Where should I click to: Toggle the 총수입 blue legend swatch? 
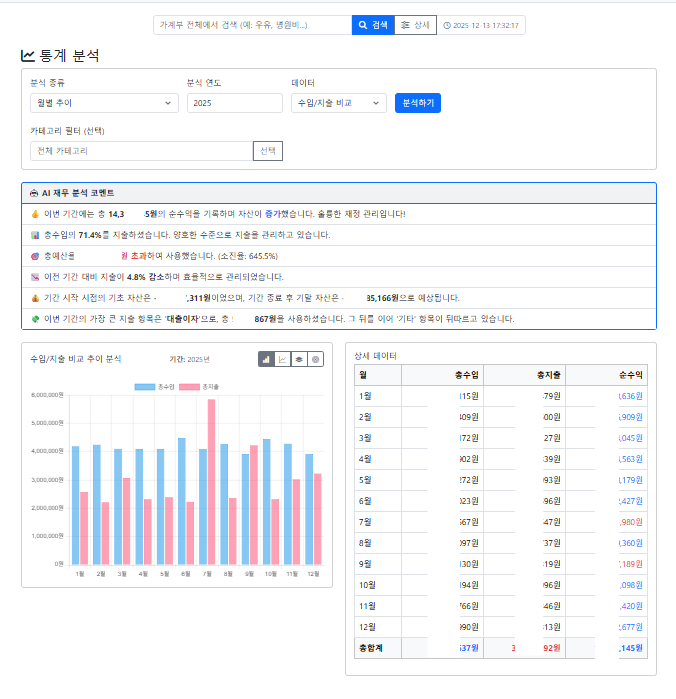point(144,387)
